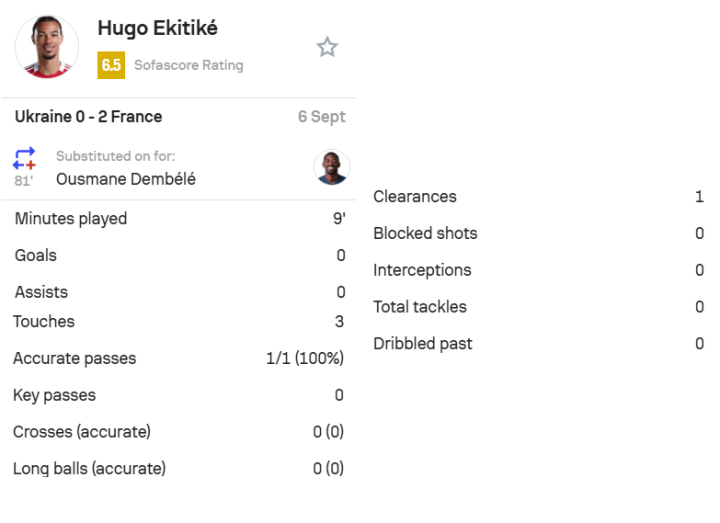Click the substitution arrows icon

point(24,158)
